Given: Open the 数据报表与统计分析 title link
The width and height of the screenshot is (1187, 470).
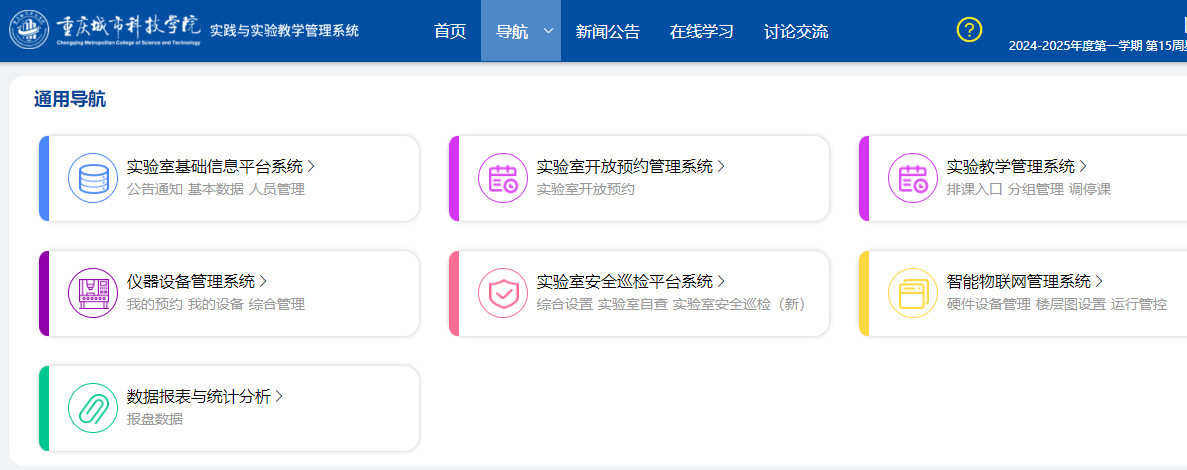Looking at the screenshot, I should coord(199,396).
